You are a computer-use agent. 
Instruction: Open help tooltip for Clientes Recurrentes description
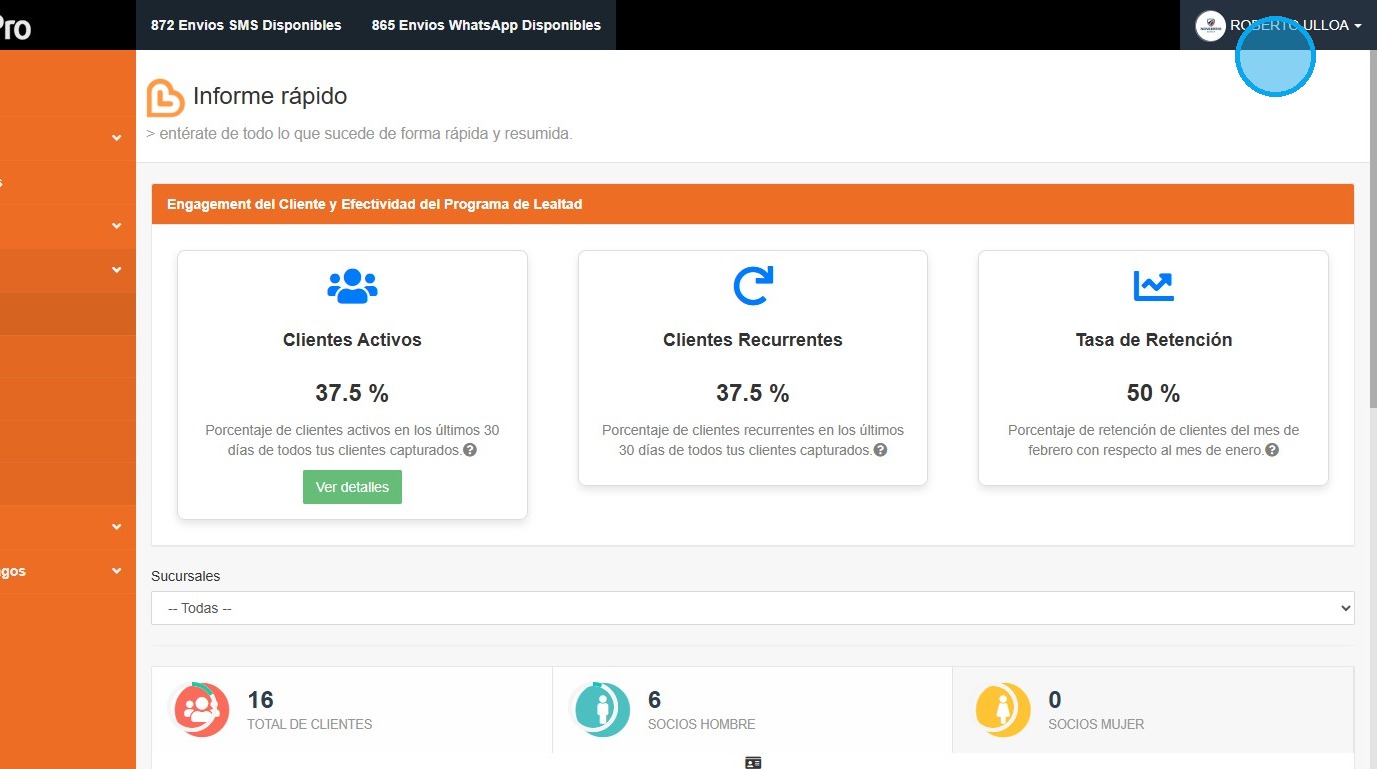(880, 451)
